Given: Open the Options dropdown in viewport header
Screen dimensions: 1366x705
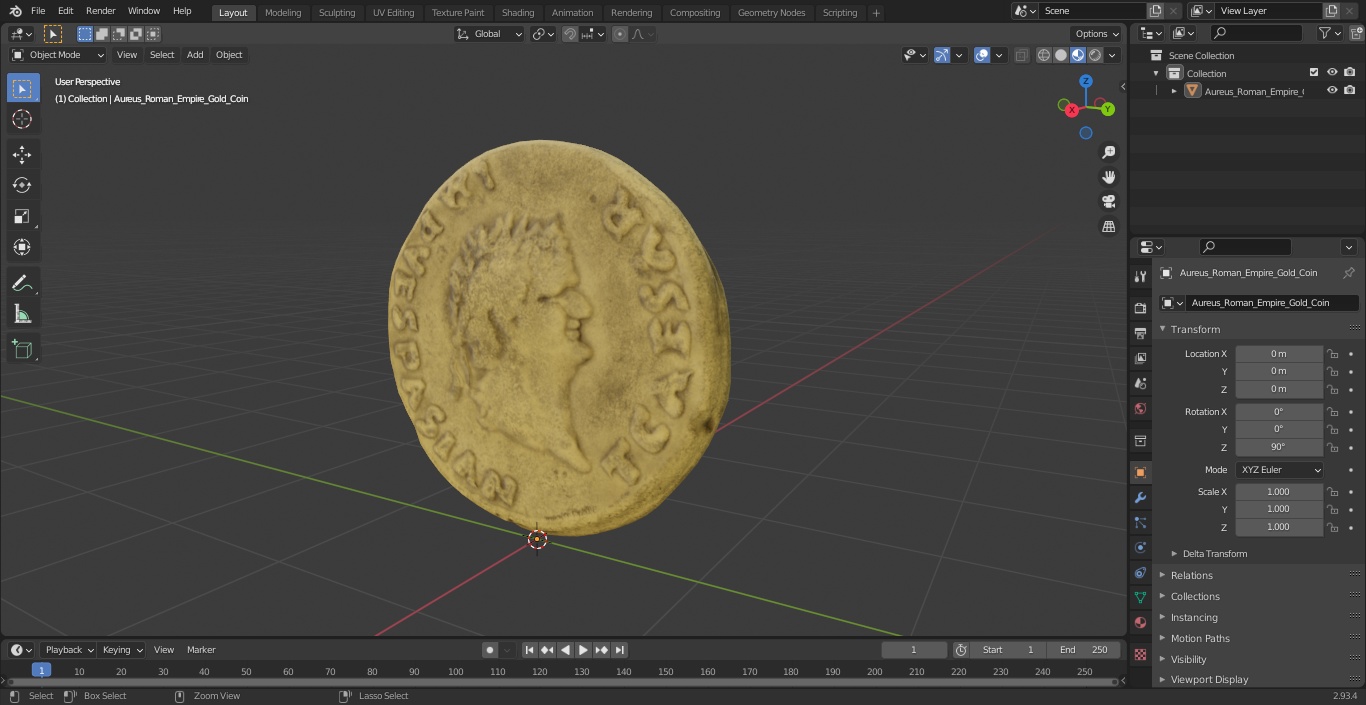Looking at the screenshot, I should [1097, 34].
